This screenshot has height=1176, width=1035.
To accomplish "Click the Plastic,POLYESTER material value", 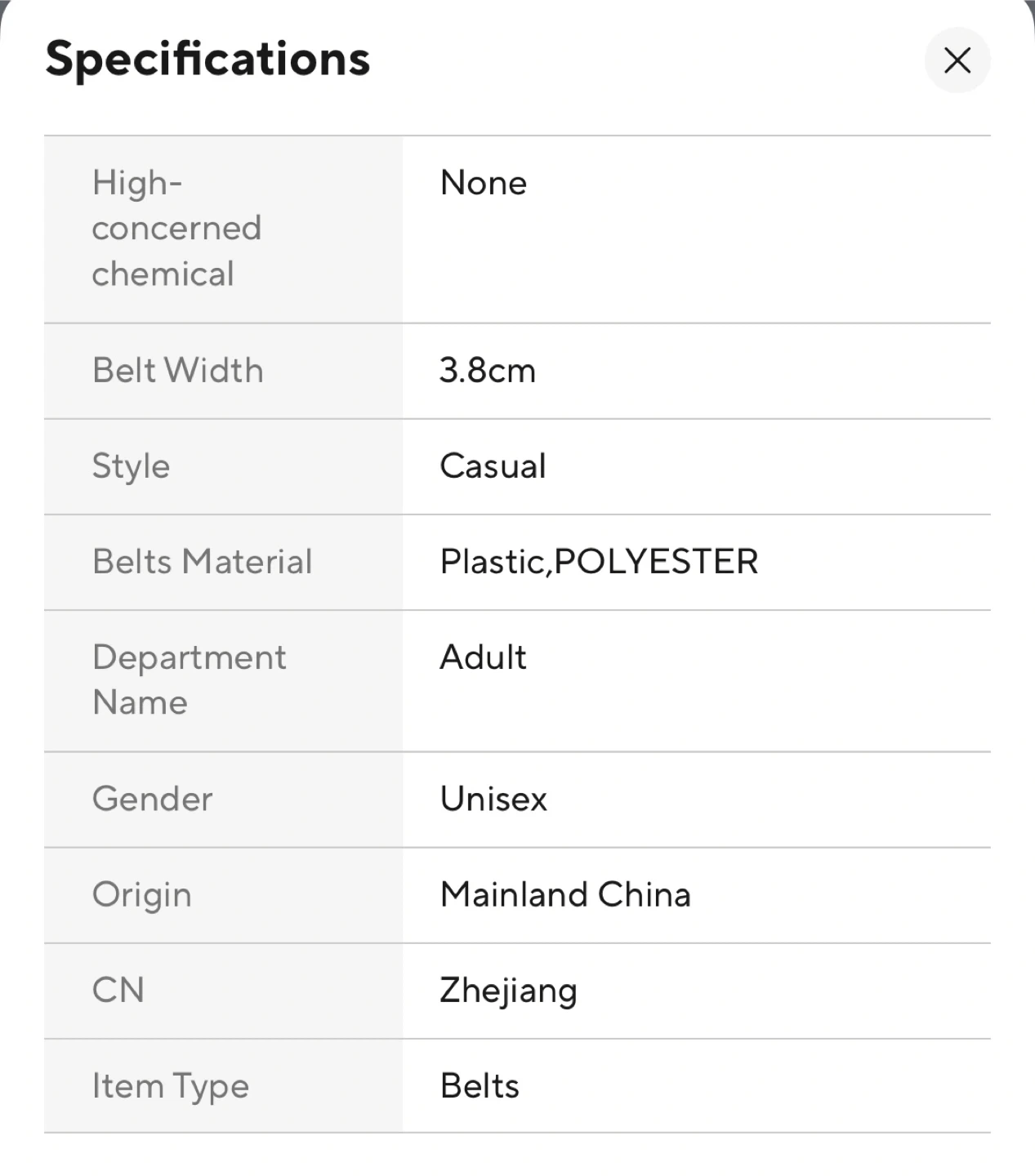I will [x=599, y=562].
